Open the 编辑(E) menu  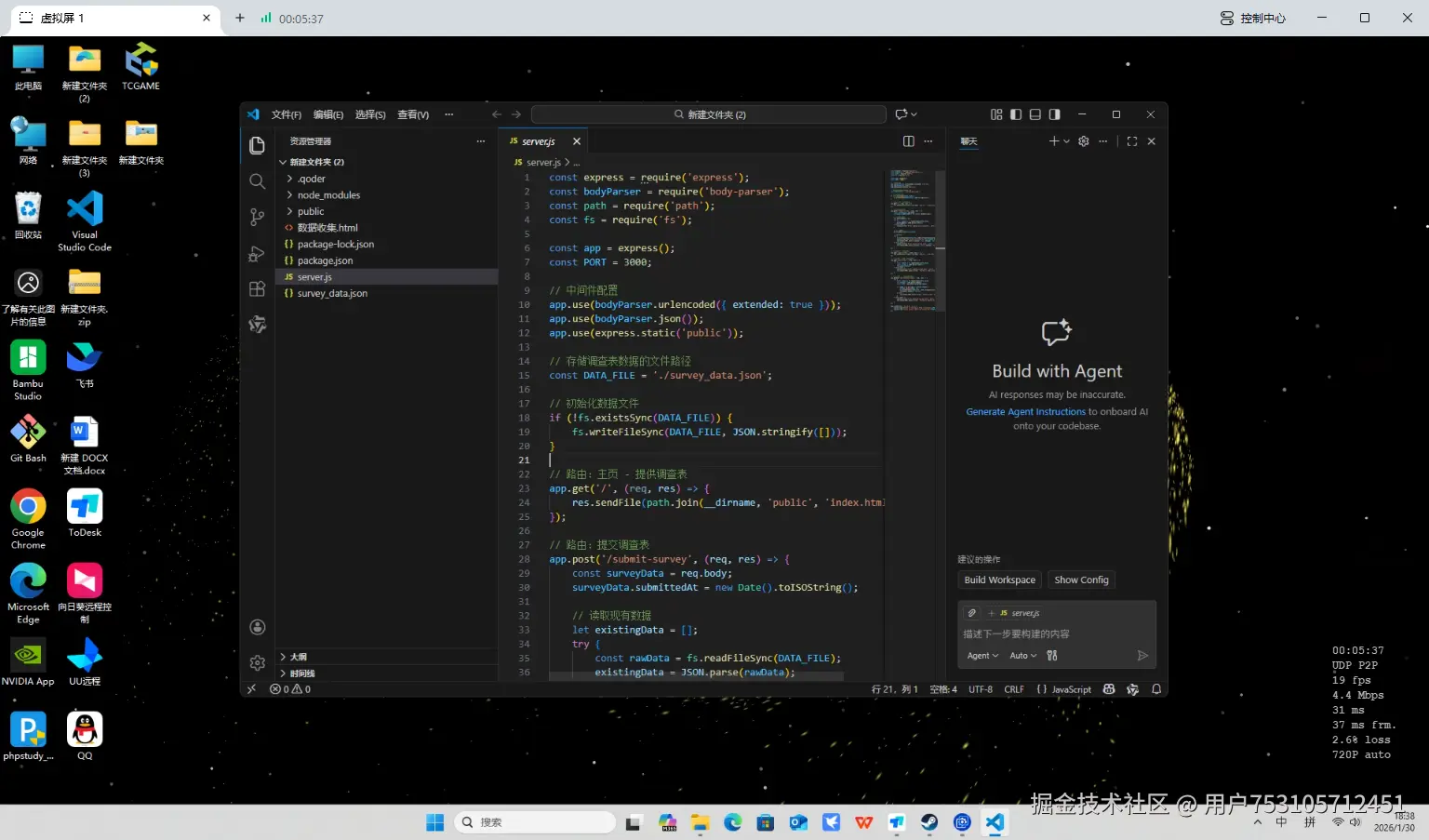328,114
